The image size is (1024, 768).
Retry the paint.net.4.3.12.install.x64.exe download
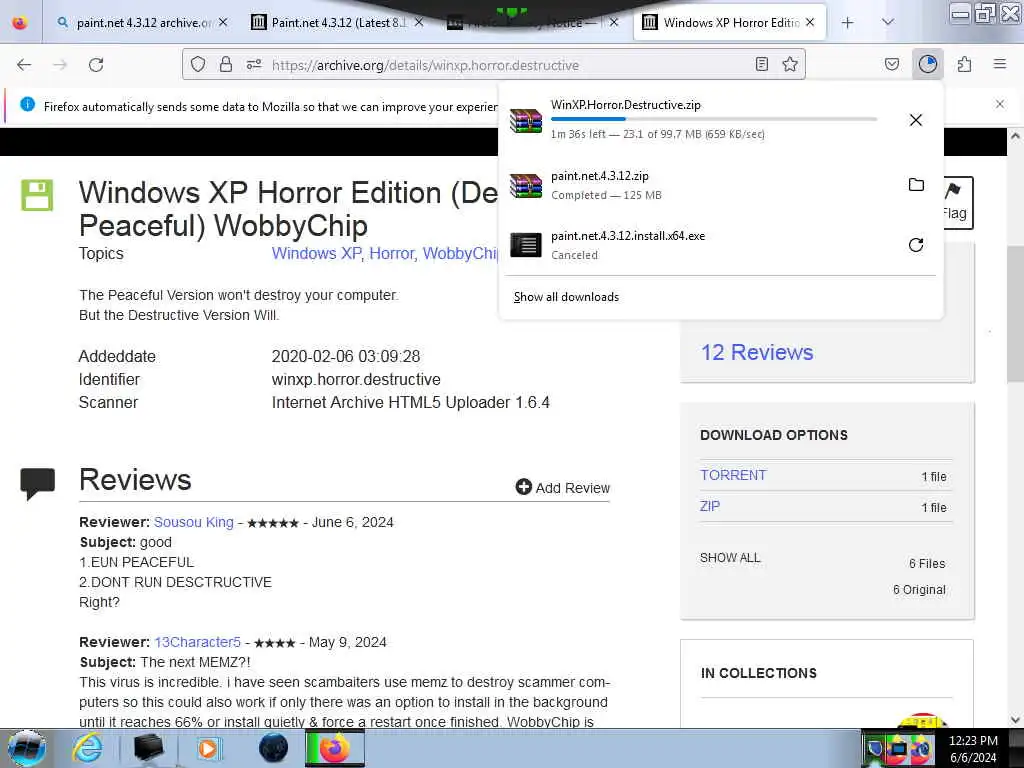click(x=916, y=245)
